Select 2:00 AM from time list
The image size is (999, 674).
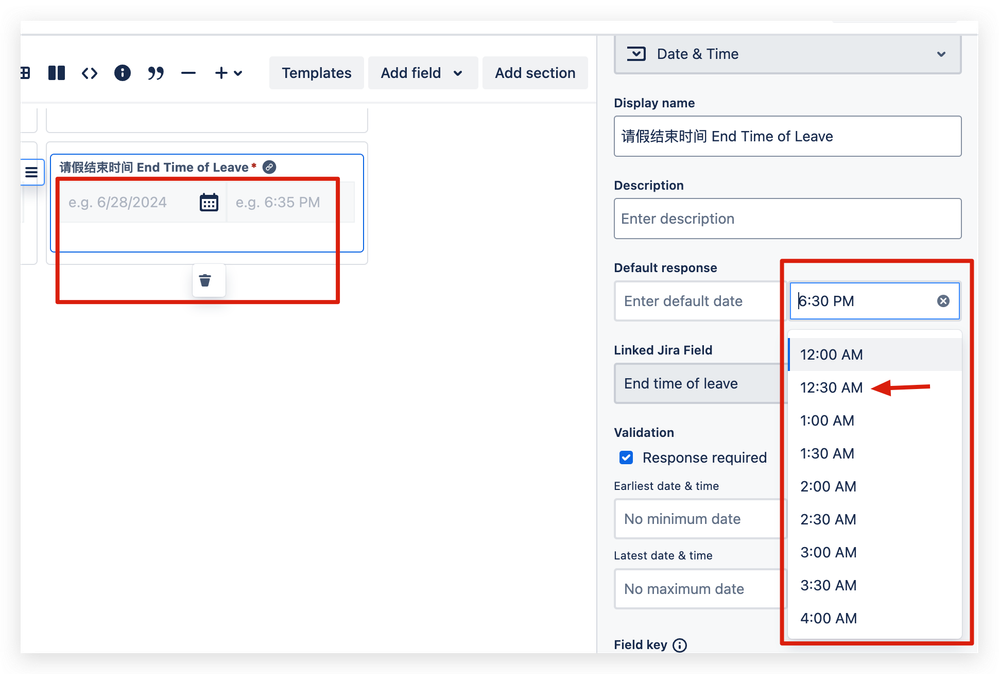(x=875, y=487)
